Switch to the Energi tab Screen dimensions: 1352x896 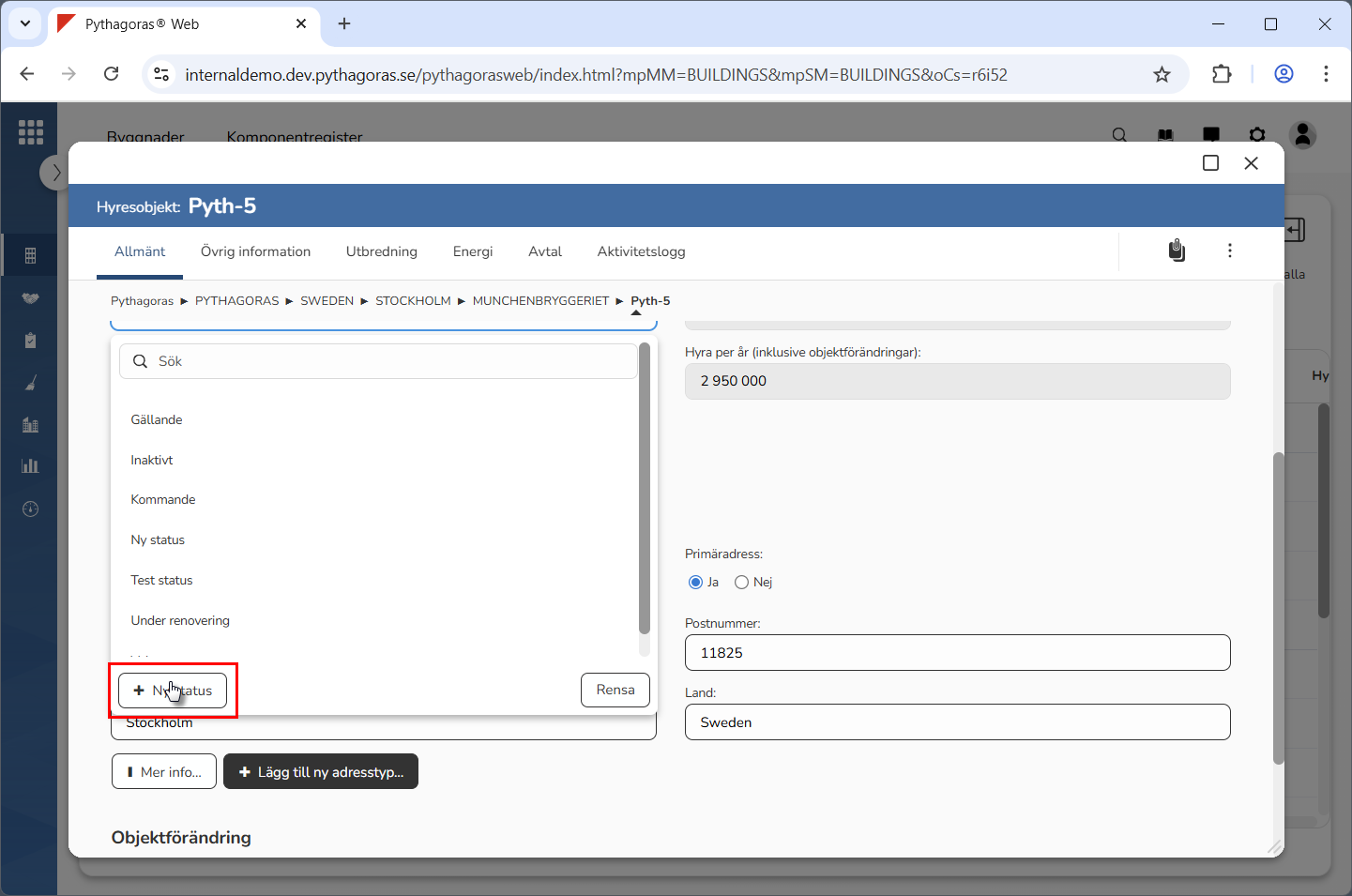[472, 251]
